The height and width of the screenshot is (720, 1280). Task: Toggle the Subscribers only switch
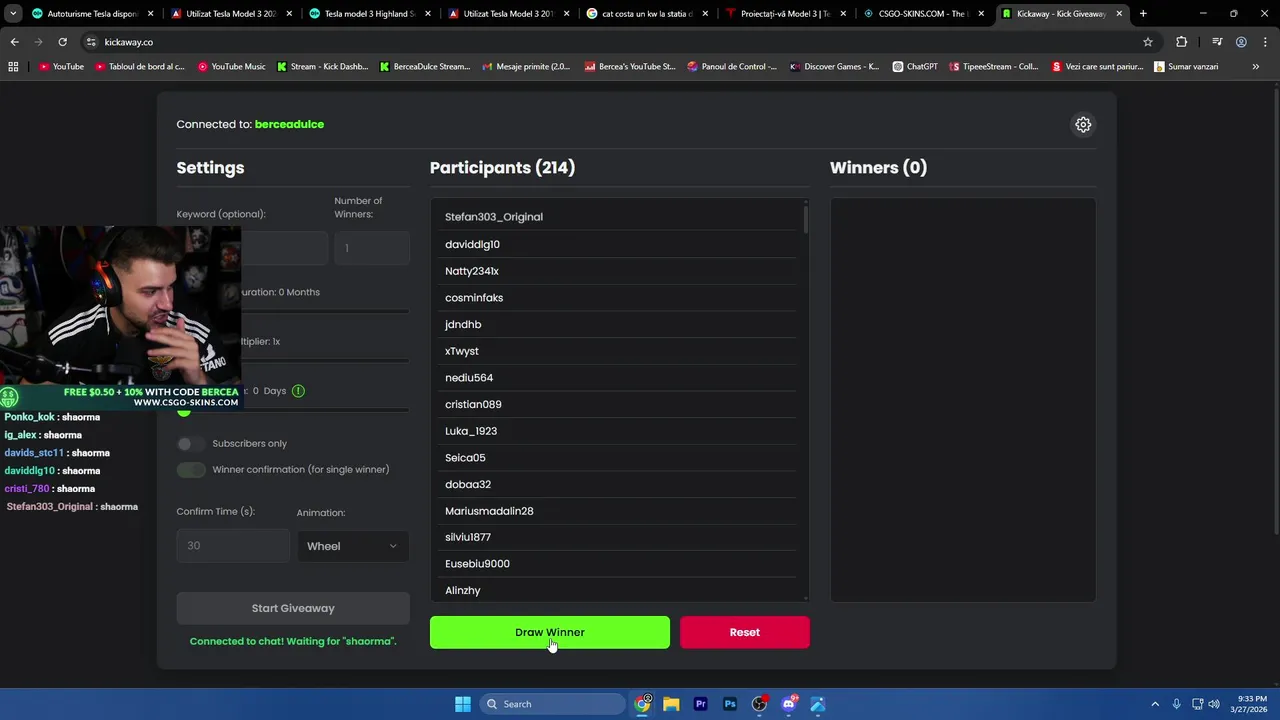(191, 444)
